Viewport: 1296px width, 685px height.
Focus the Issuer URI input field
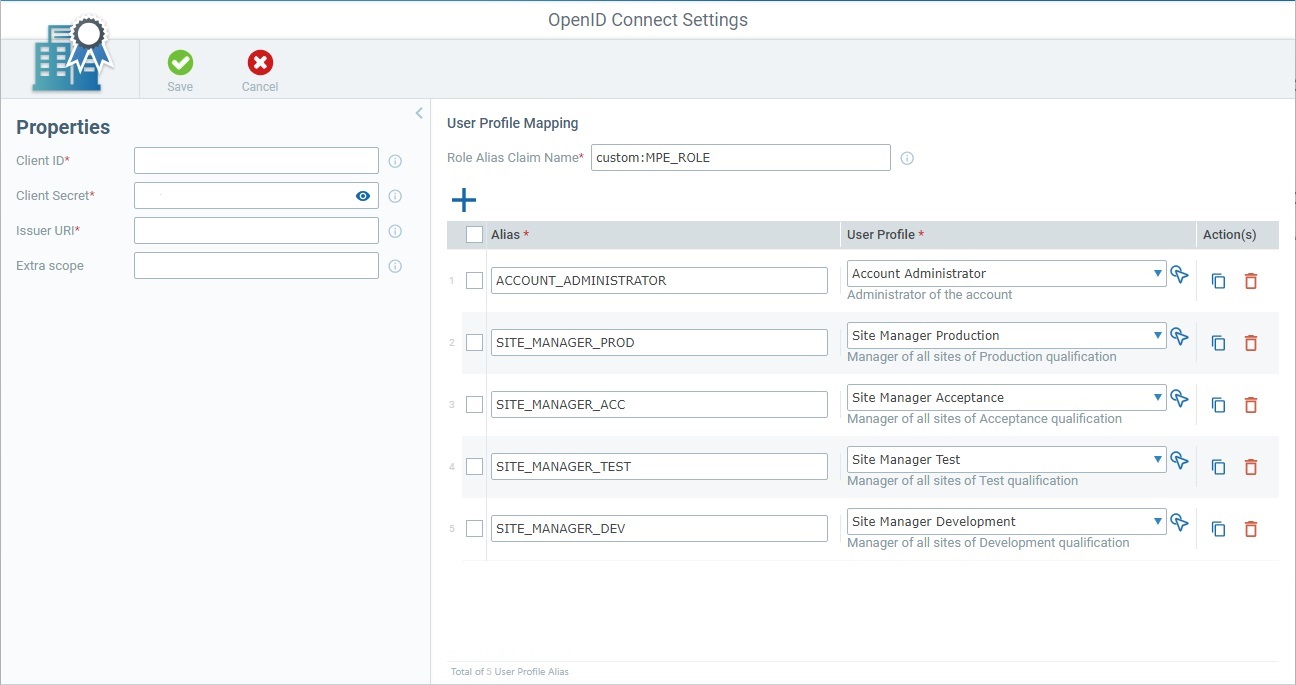(256, 231)
